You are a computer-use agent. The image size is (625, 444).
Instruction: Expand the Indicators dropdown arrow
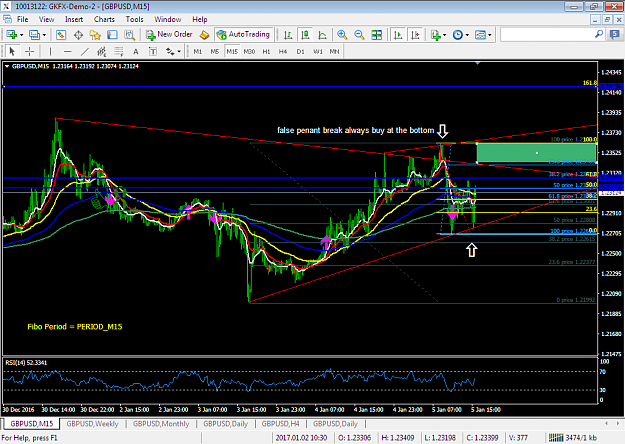(x=444, y=35)
